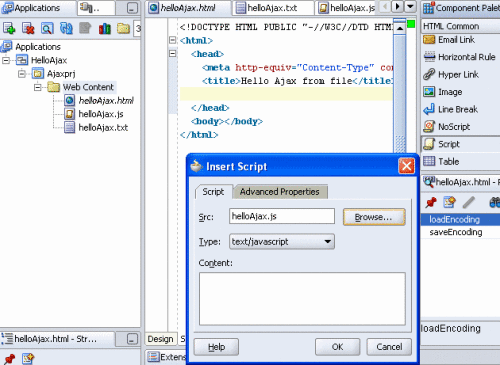
Task: Select the Script component in the palette
Action: (460, 144)
